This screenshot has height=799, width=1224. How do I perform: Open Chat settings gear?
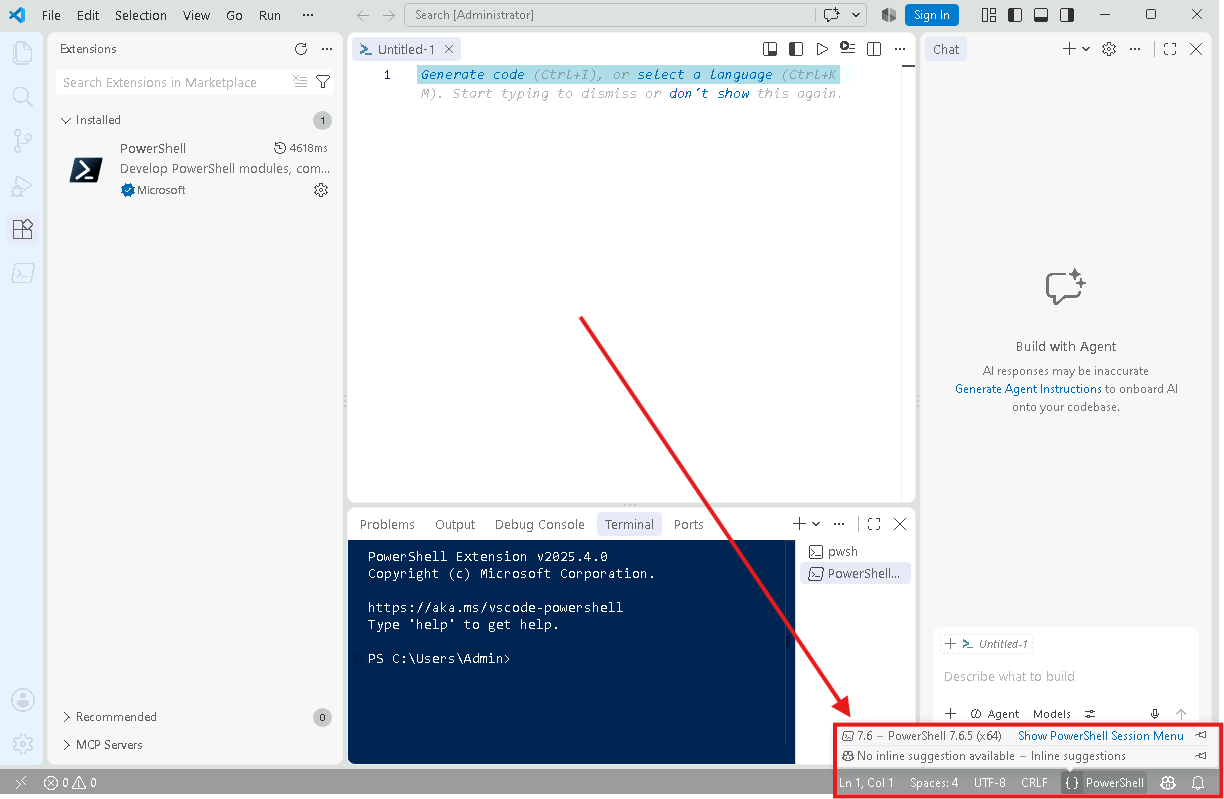(x=1109, y=49)
